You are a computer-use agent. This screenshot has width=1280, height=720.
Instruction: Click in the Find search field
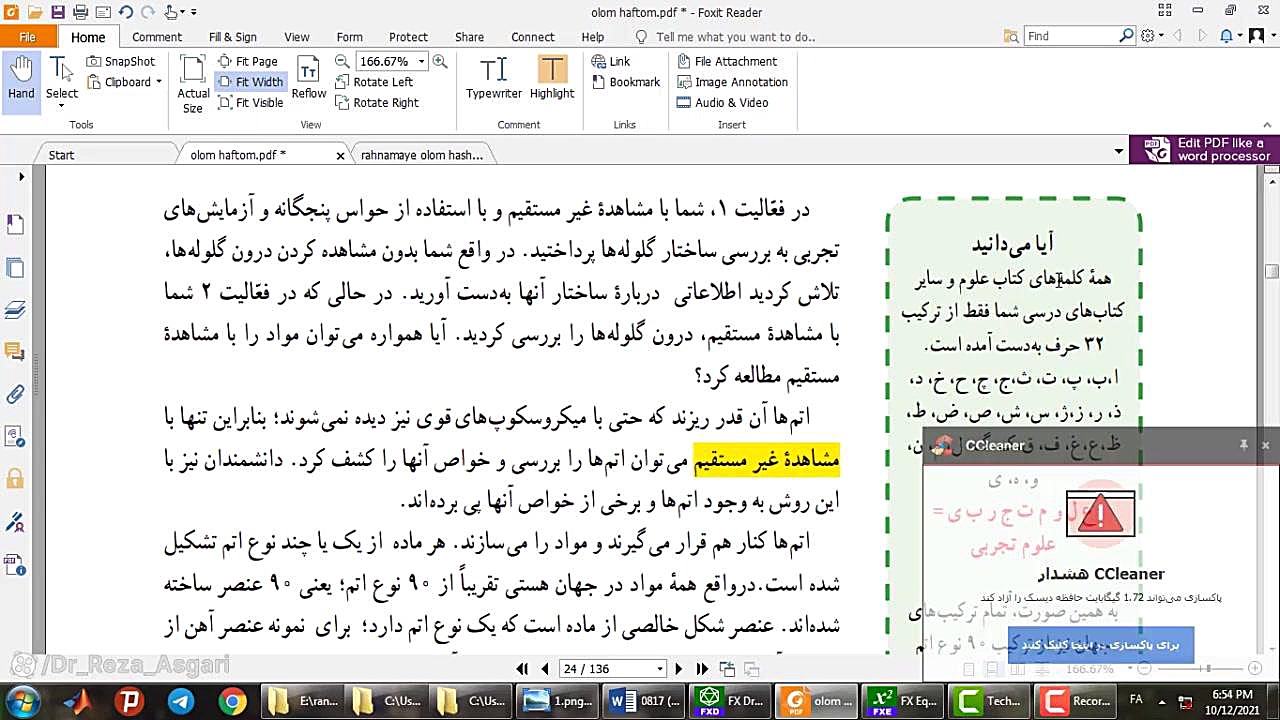[x=1070, y=36]
